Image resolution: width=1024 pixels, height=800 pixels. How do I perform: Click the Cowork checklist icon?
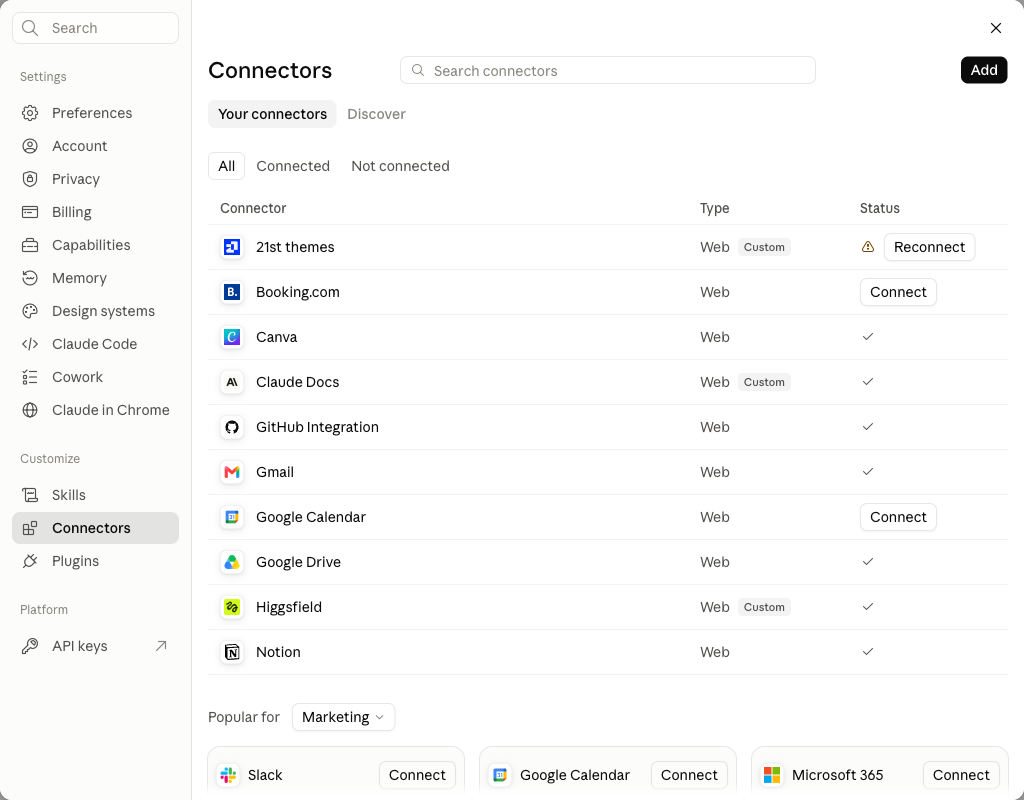pos(30,377)
